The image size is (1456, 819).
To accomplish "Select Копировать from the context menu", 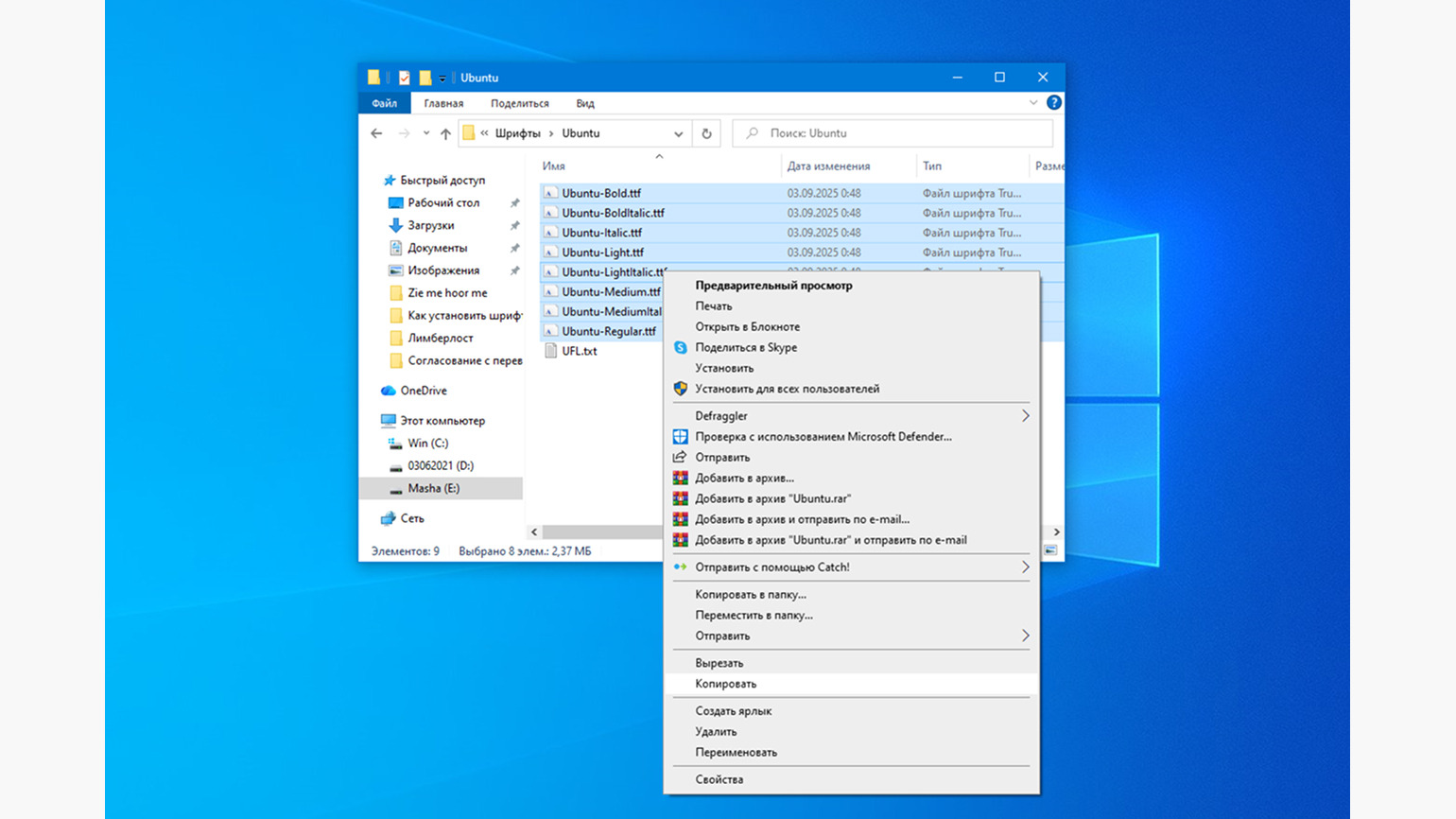I will (723, 684).
